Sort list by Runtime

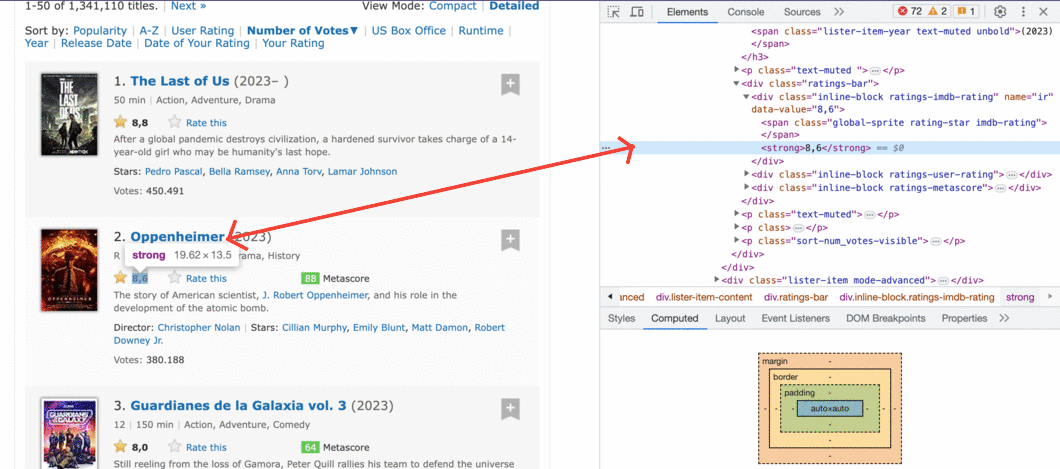481,30
